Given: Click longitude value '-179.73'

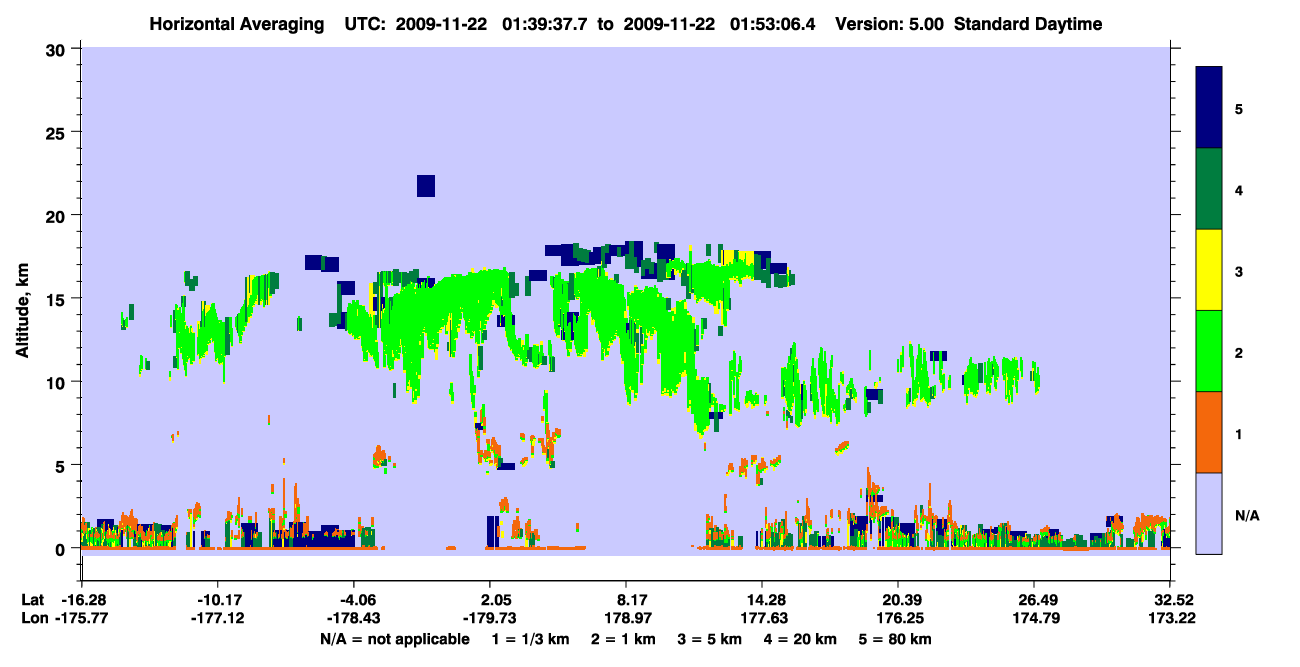Looking at the screenshot, I should point(489,619).
